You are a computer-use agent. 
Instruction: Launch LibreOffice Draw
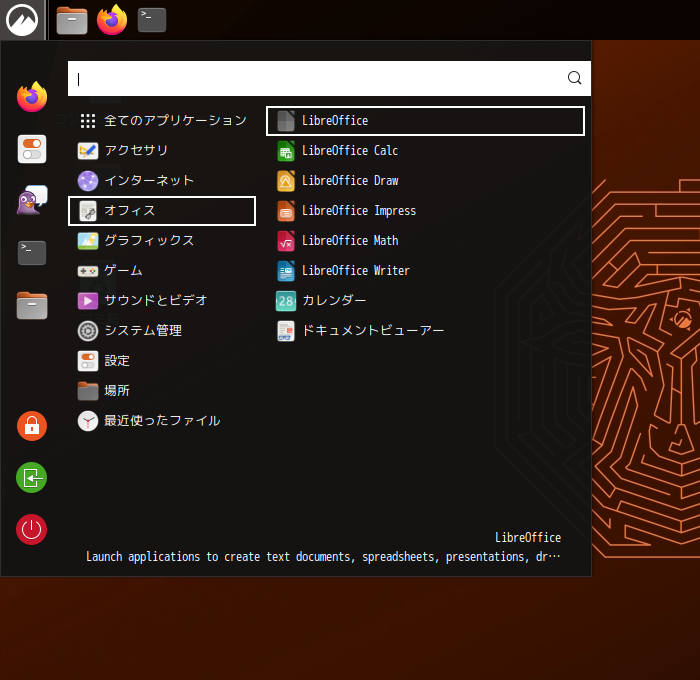pos(425,180)
